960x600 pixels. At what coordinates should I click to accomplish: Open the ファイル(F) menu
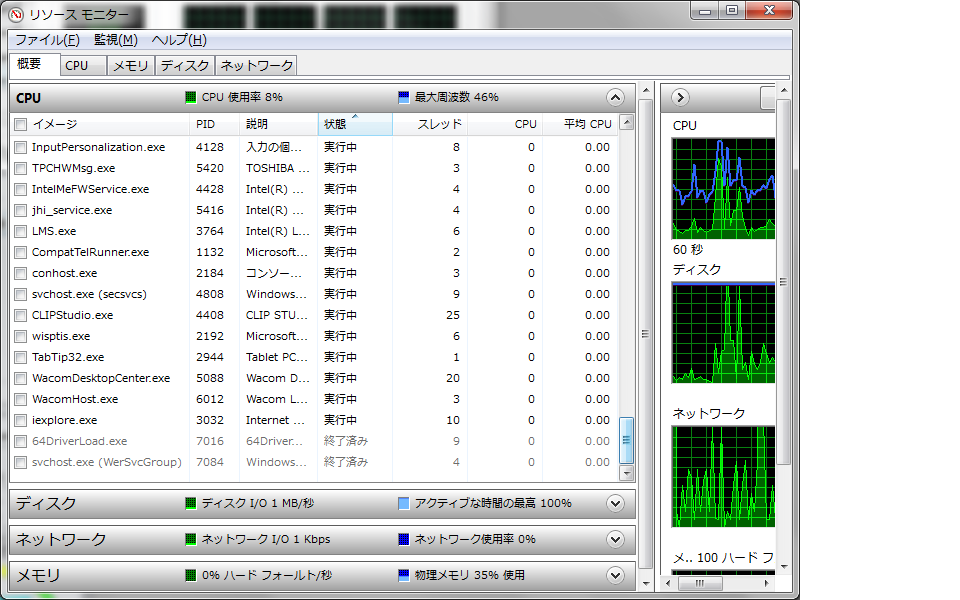[x=47, y=40]
